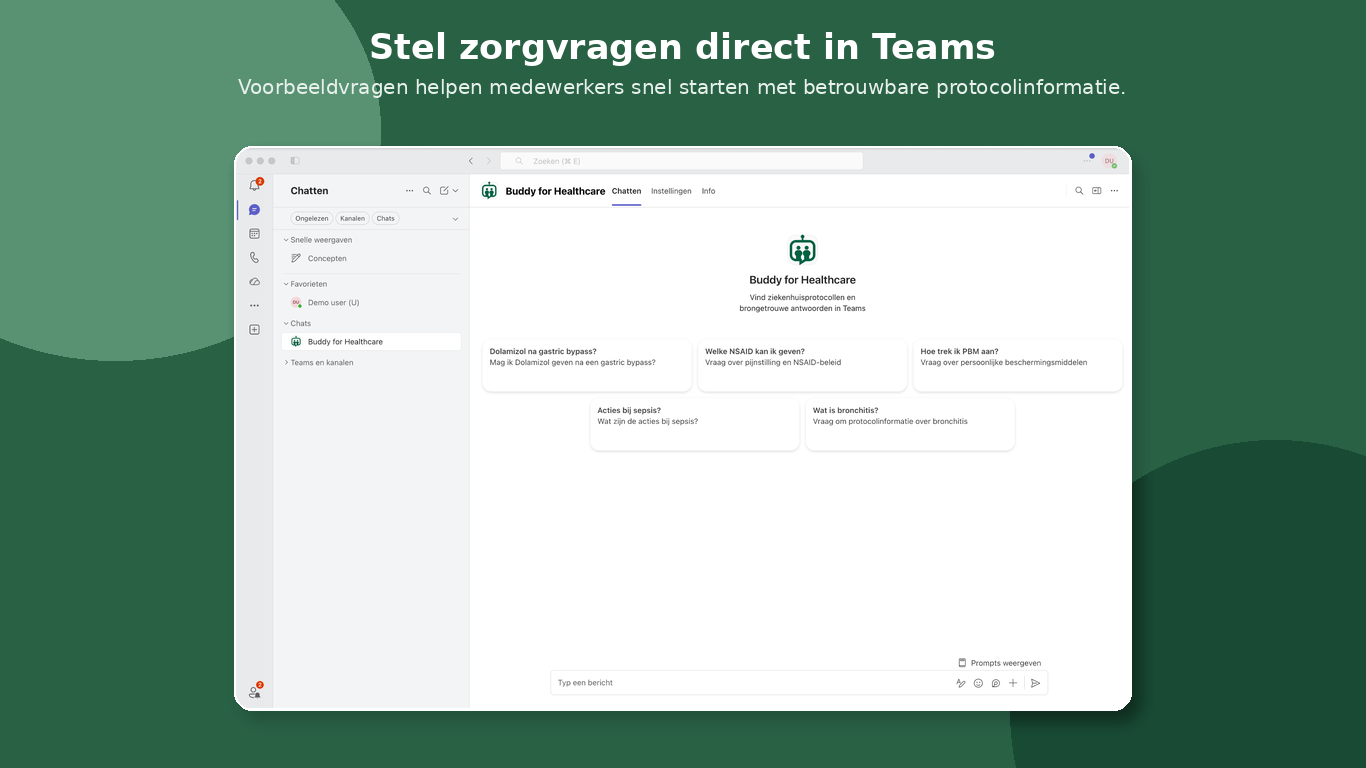
Task: Choose the Dolamizol na gastric bypass prompt
Action: [x=587, y=365]
